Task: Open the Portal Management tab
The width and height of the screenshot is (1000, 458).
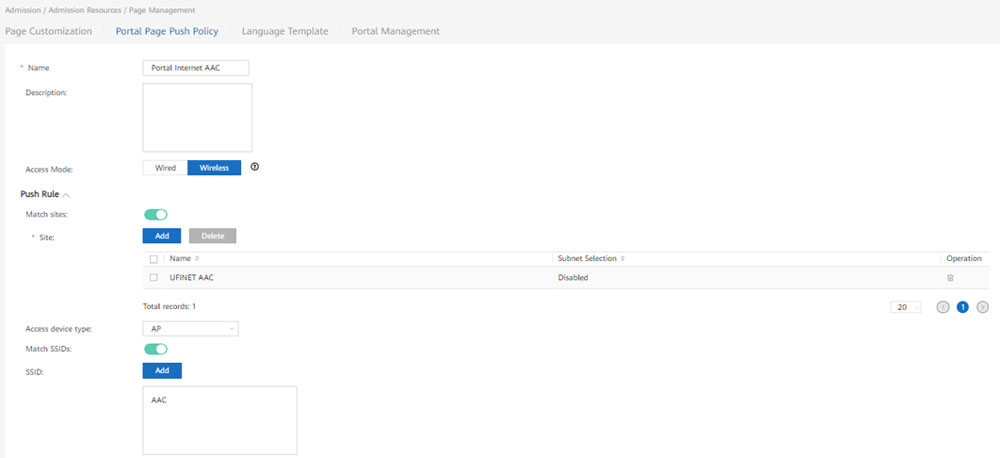Action: point(395,31)
